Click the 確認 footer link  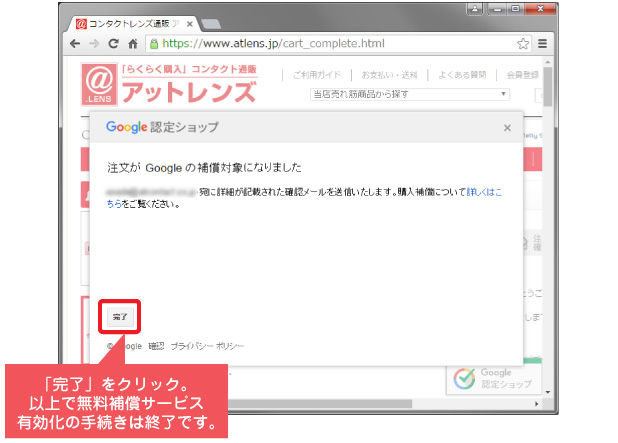[x=156, y=346]
